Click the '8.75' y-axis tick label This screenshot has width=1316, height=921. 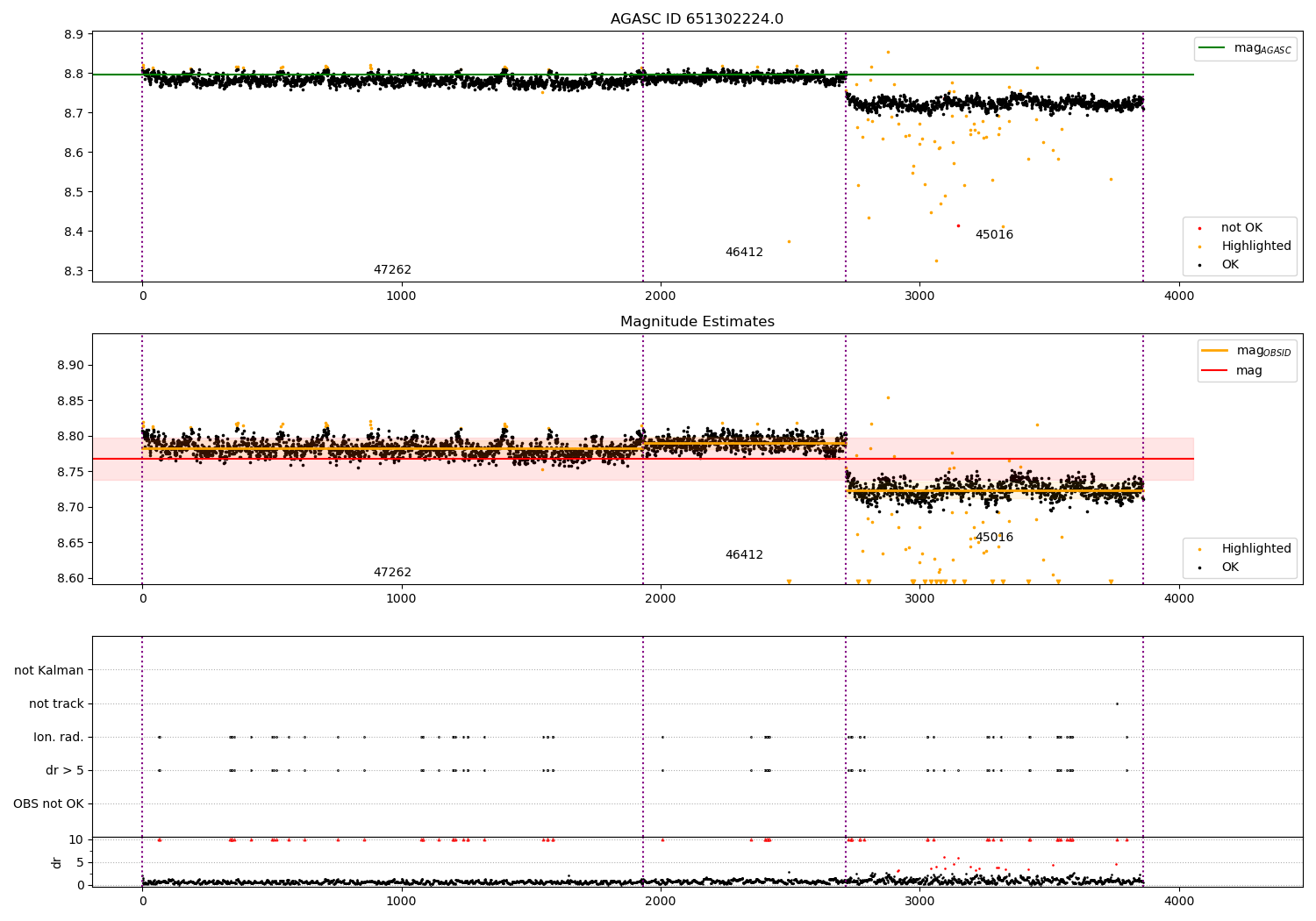[x=70, y=472]
